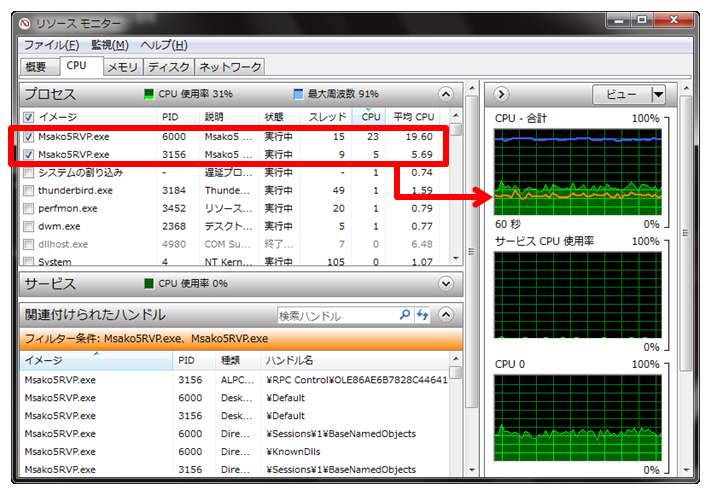Enable the perfmon.exe process checkbox
Viewport: 709px width, 497px height.
[x=28, y=208]
